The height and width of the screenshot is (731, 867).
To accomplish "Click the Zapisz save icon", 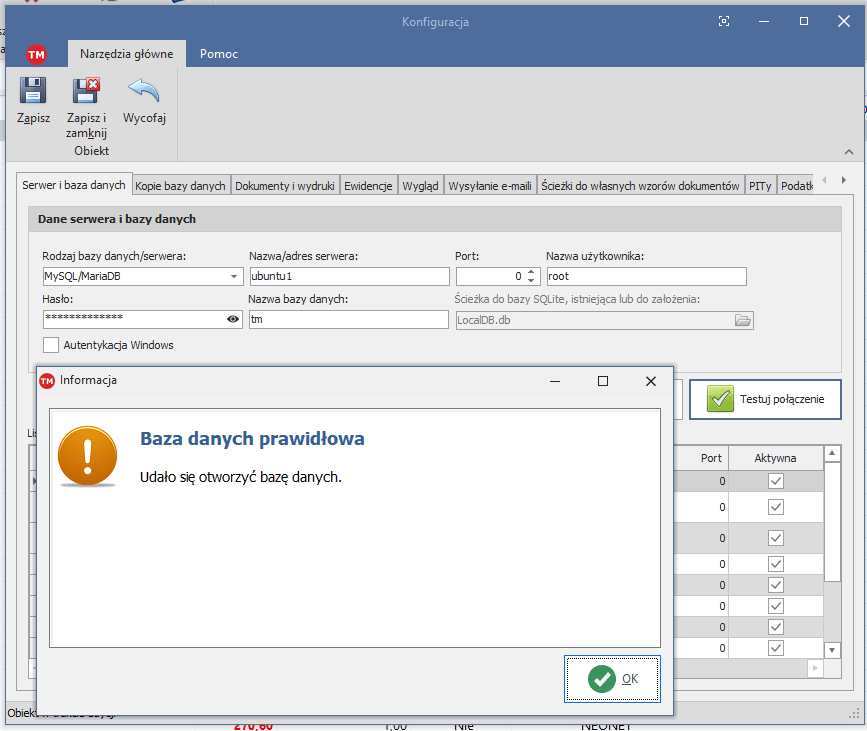I will [x=33, y=92].
